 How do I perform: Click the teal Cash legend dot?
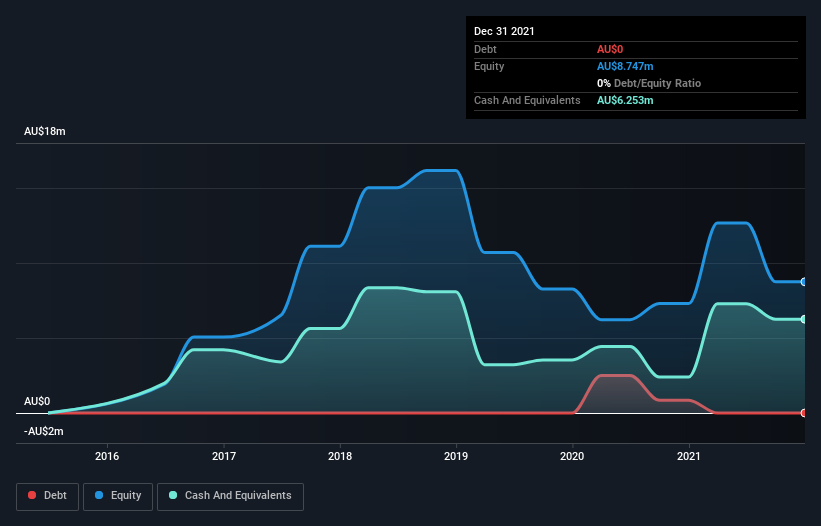coord(173,495)
